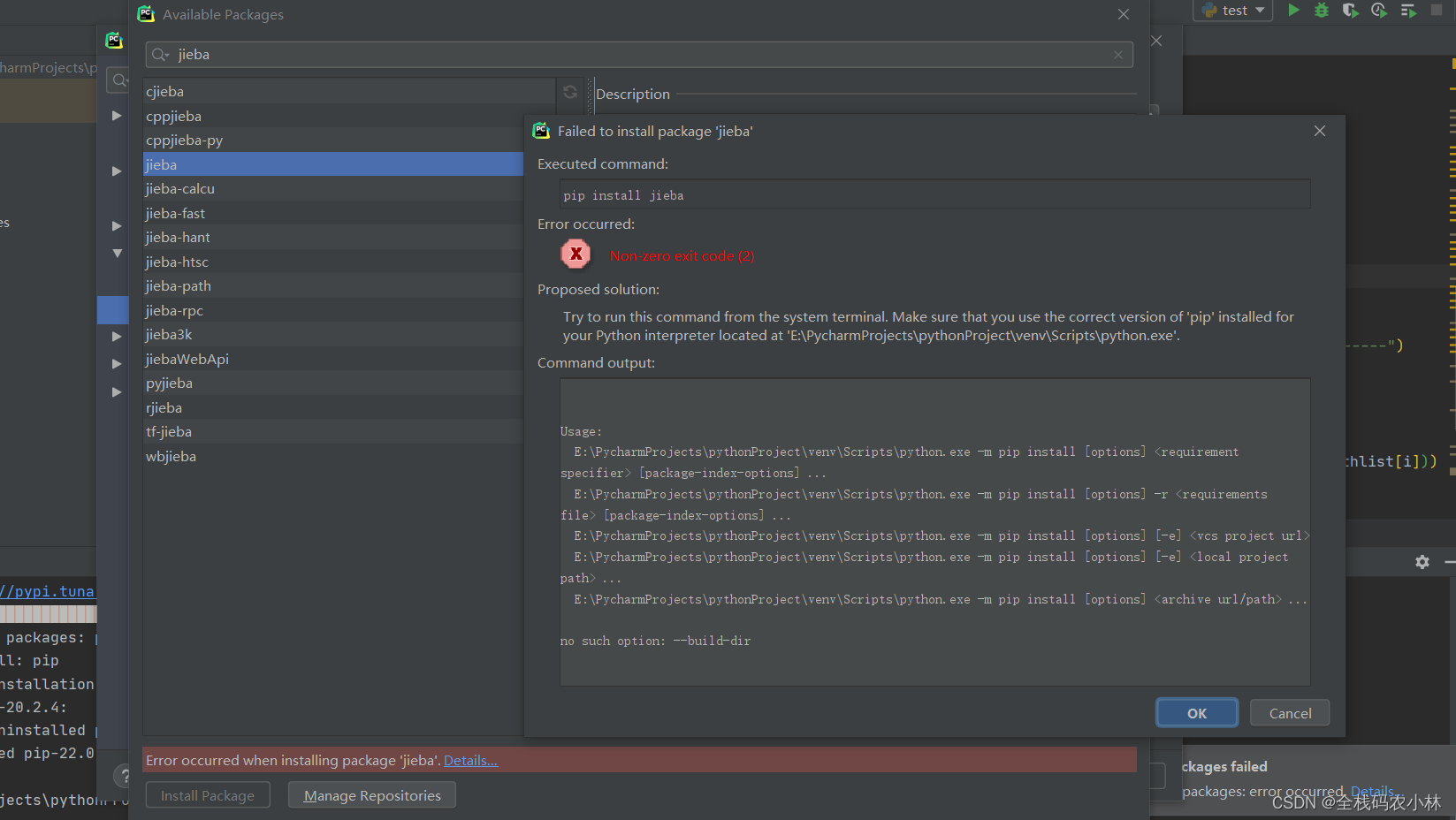Click the stop button in main toolbar
1456x820 pixels.
point(1437,11)
